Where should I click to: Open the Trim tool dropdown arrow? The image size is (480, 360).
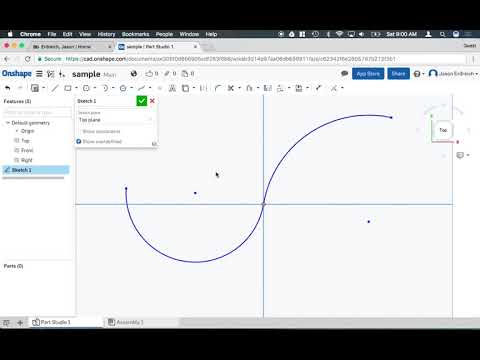click(239, 88)
